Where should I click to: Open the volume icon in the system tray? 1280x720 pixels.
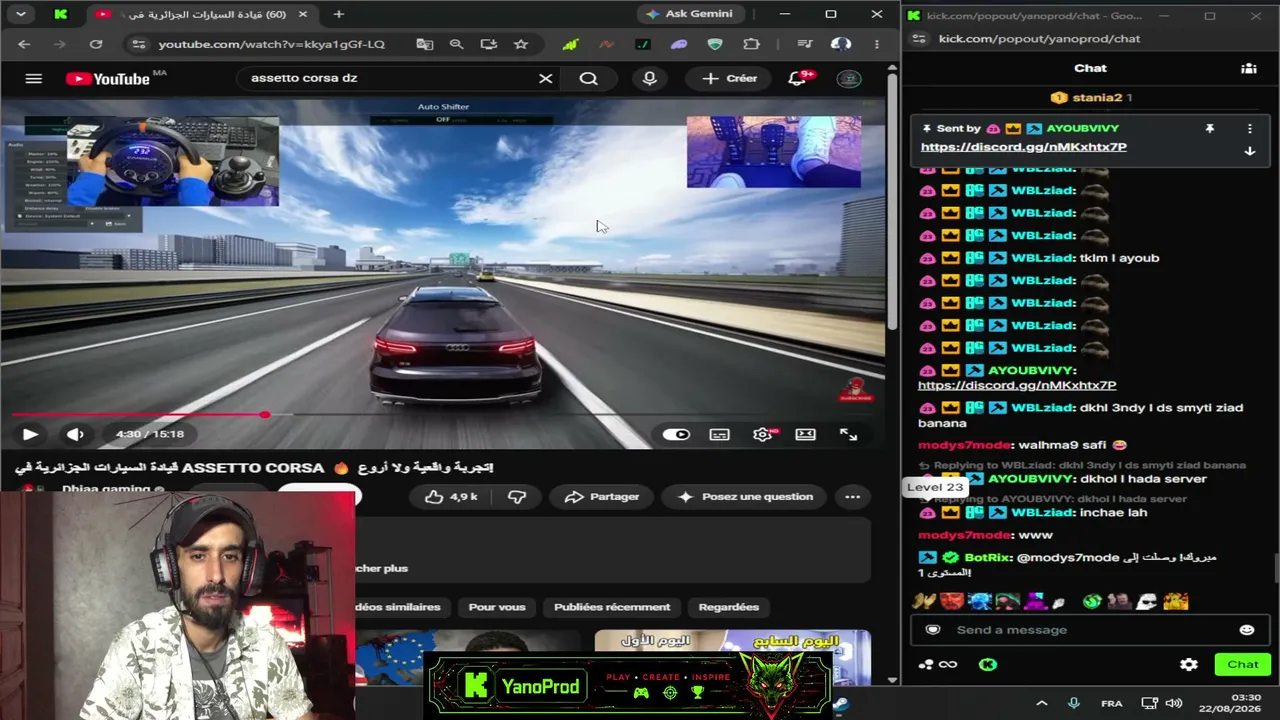coord(1173,703)
